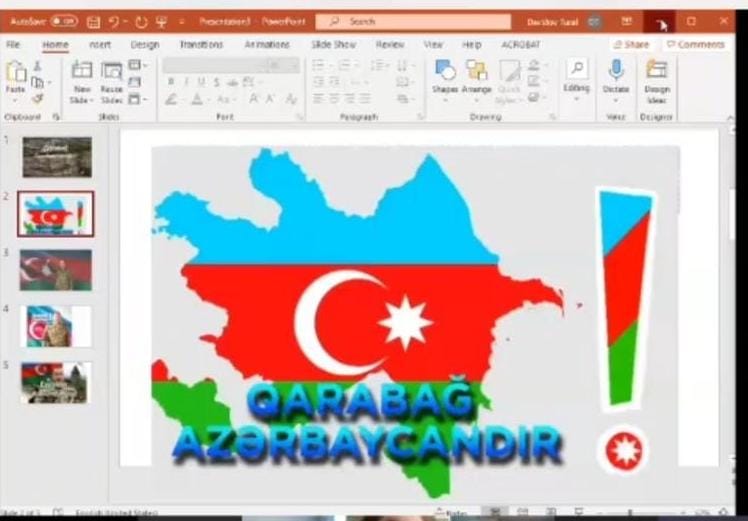Toggle Underline formatting
This screenshot has width=748, height=521.
tap(201, 82)
